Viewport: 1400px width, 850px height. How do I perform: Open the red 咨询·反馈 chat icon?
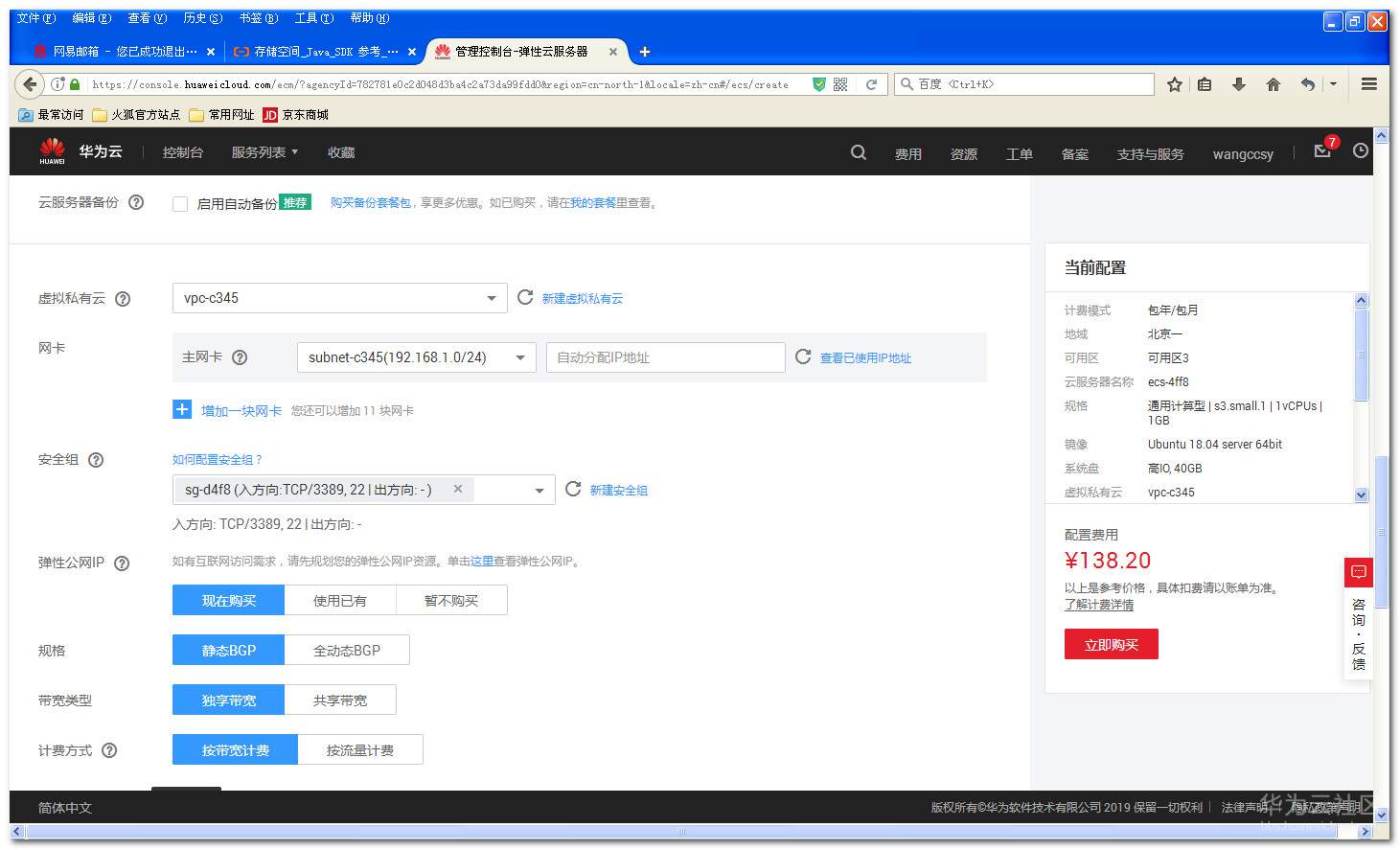point(1358,572)
